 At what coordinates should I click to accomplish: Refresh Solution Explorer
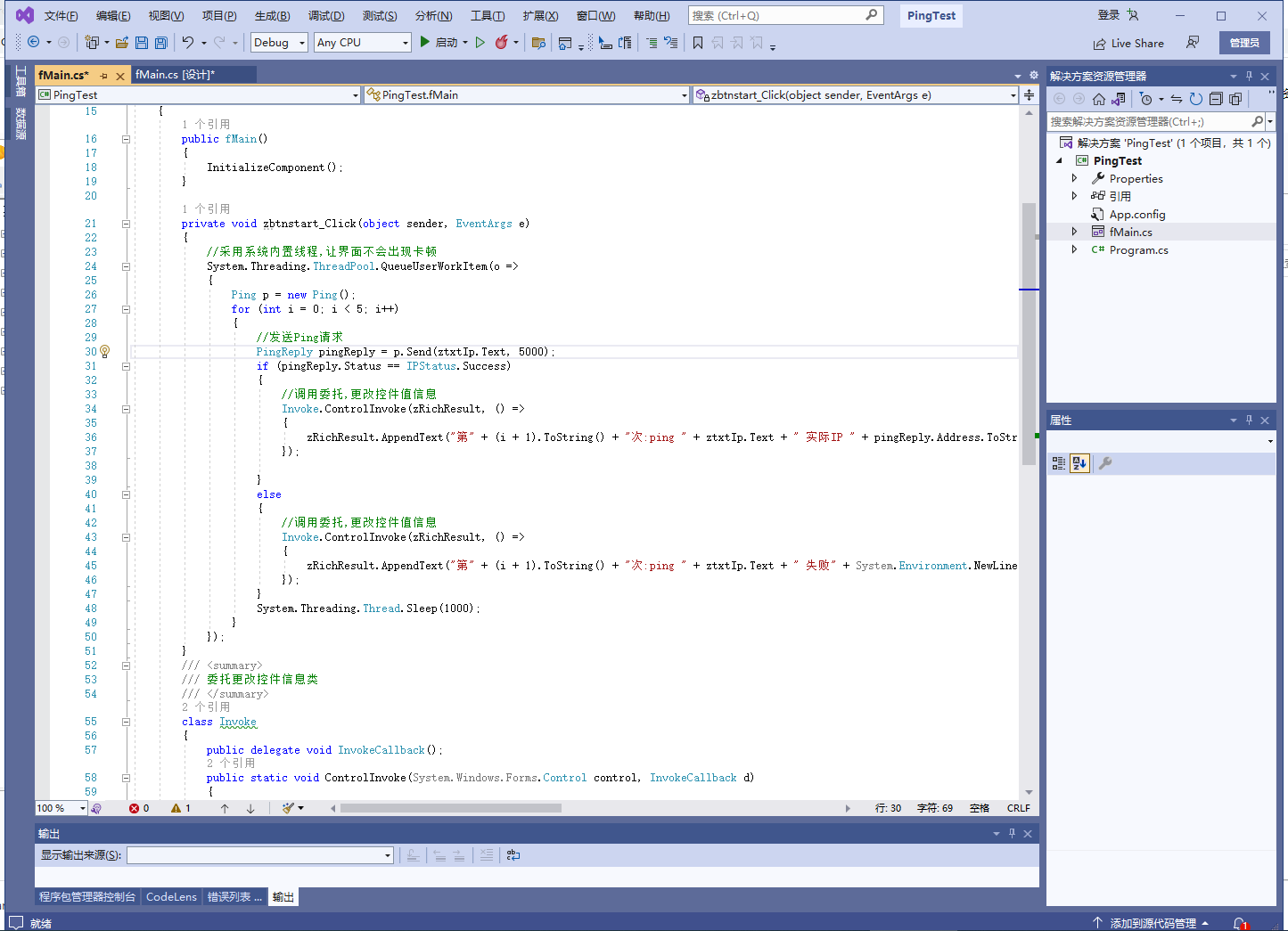click(1196, 99)
